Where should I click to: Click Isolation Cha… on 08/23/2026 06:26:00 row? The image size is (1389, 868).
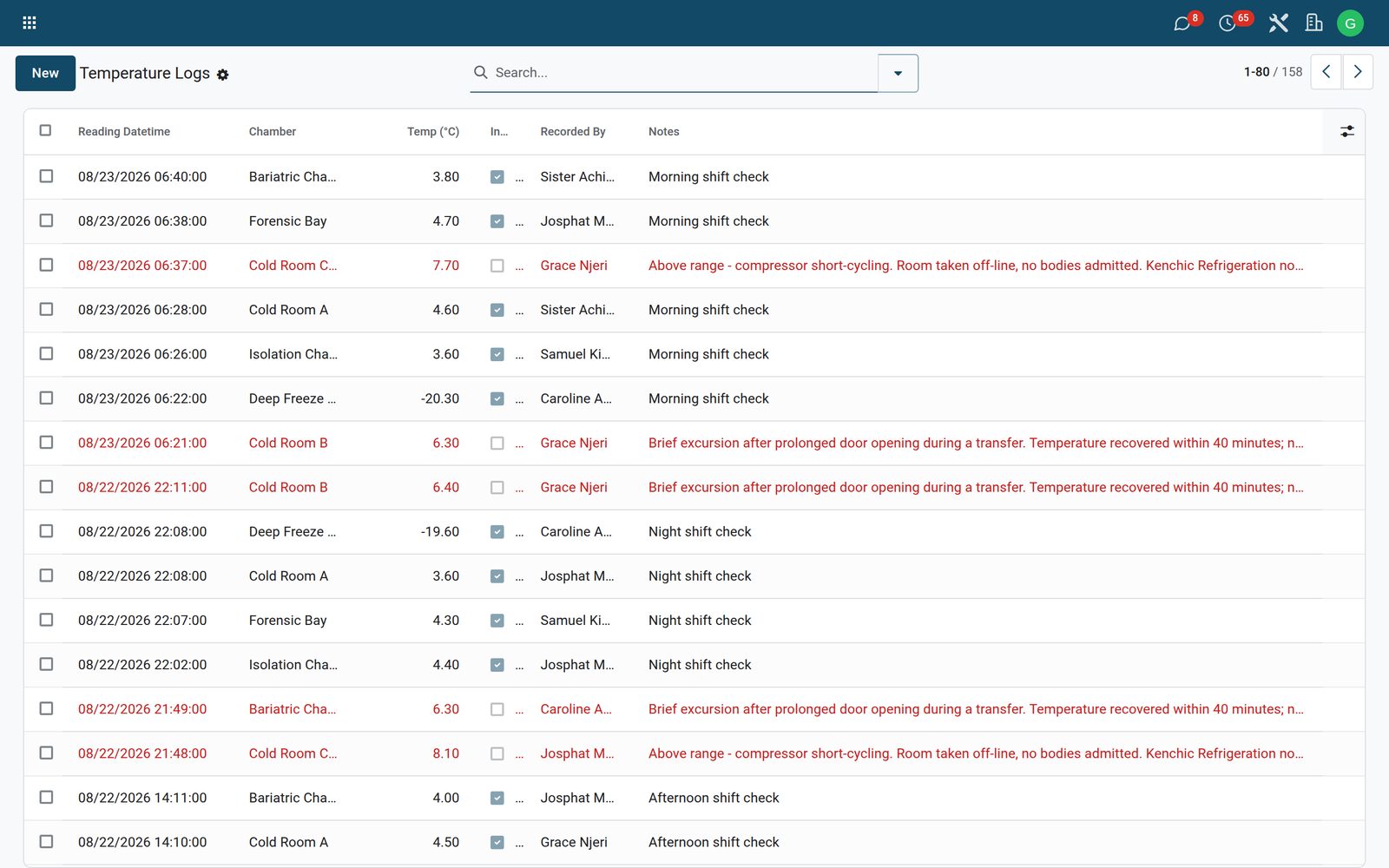[293, 354]
